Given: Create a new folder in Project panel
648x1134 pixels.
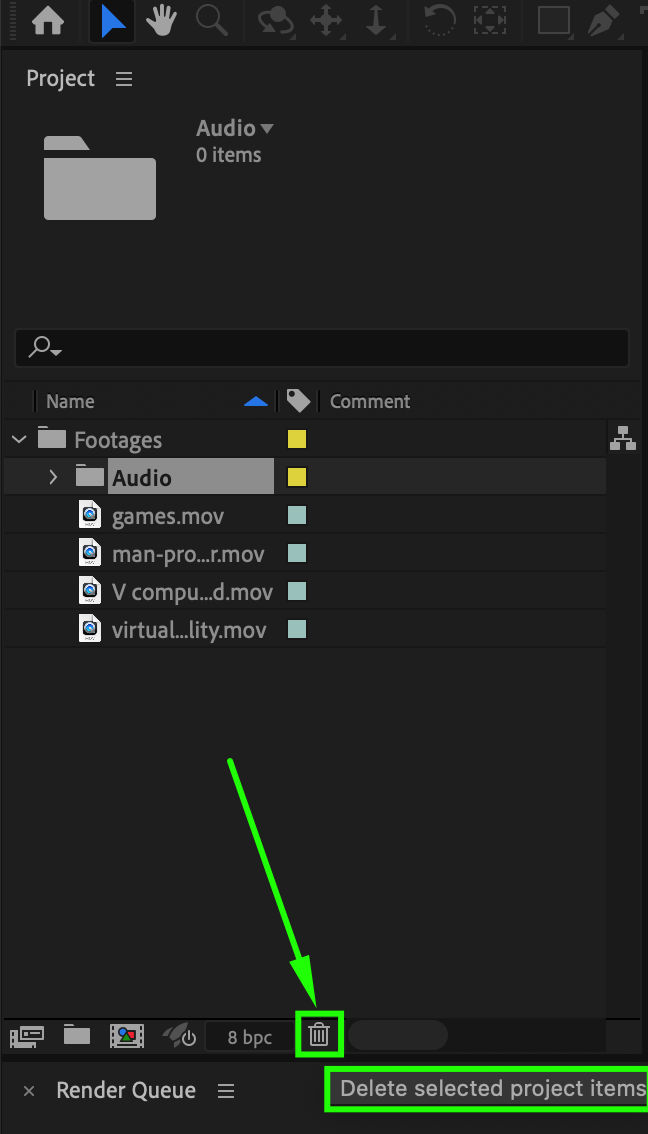Looking at the screenshot, I should coord(77,1036).
